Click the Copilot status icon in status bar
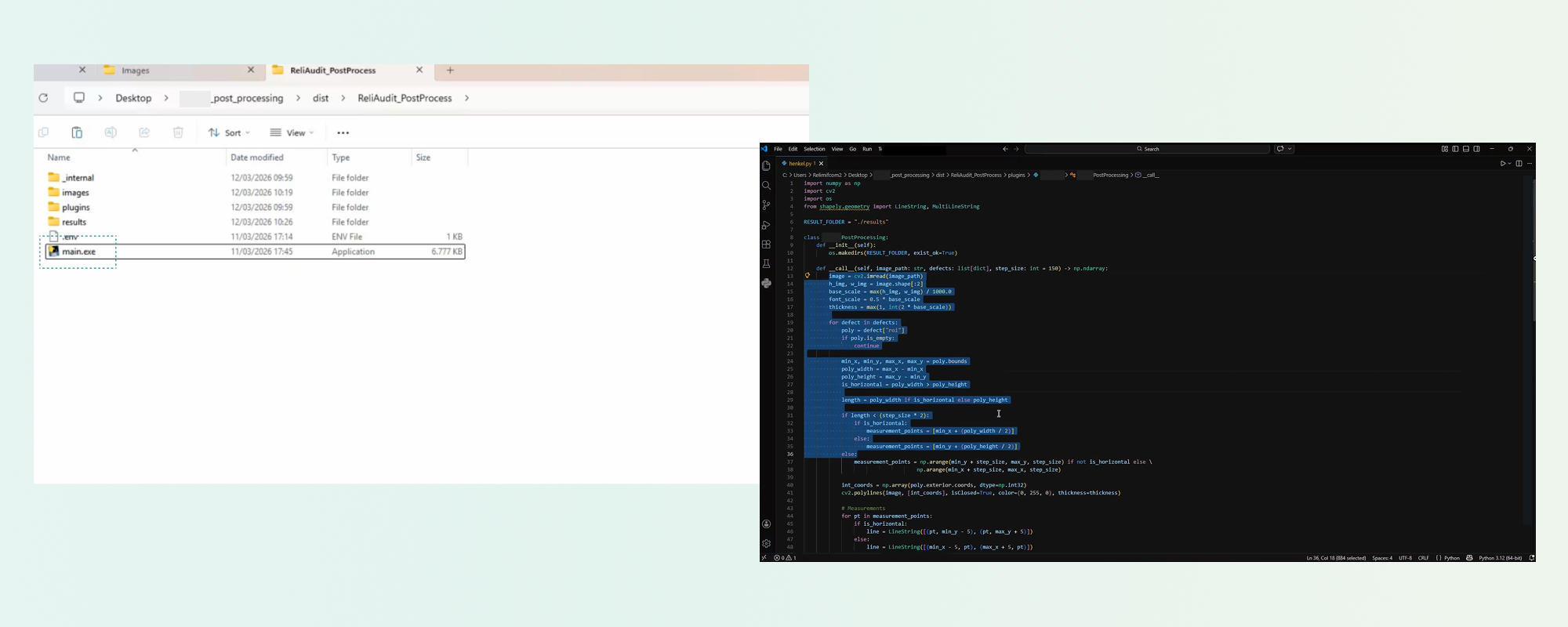The height and width of the screenshot is (627, 1568). (x=1469, y=558)
